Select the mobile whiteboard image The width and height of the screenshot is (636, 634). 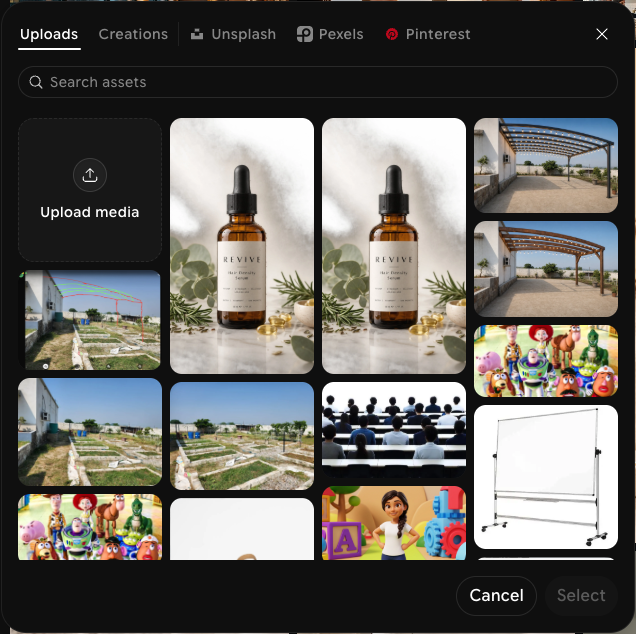tap(546, 477)
